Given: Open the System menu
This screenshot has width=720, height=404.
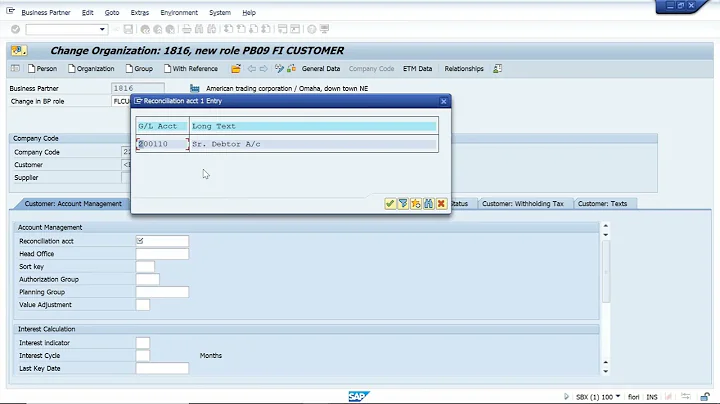Looking at the screenshot, I should (220, 12).
